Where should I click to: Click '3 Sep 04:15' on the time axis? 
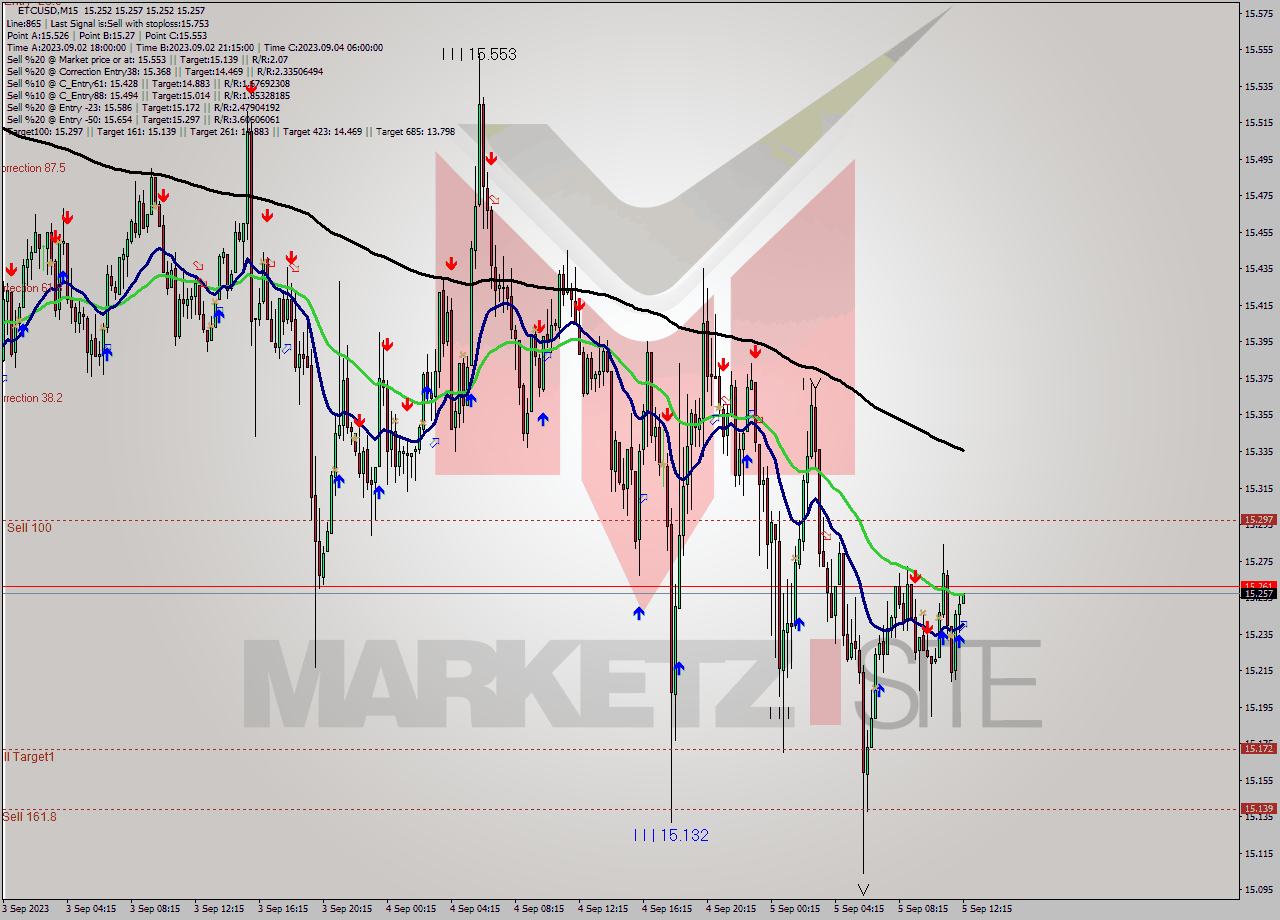pyautogui.click(x=91, y=909)
